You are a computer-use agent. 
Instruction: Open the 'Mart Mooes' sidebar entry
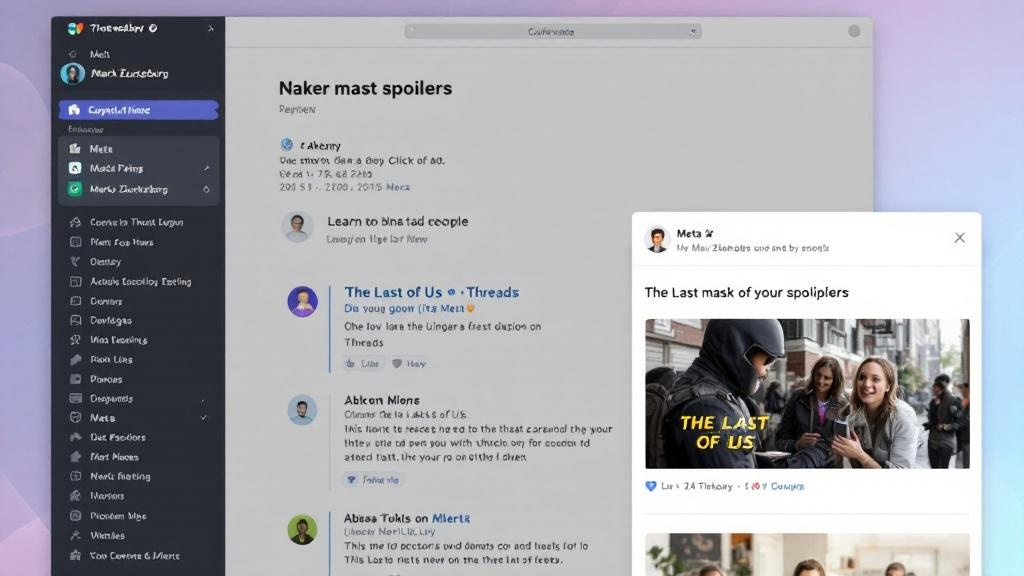click(x=114, y=457)
